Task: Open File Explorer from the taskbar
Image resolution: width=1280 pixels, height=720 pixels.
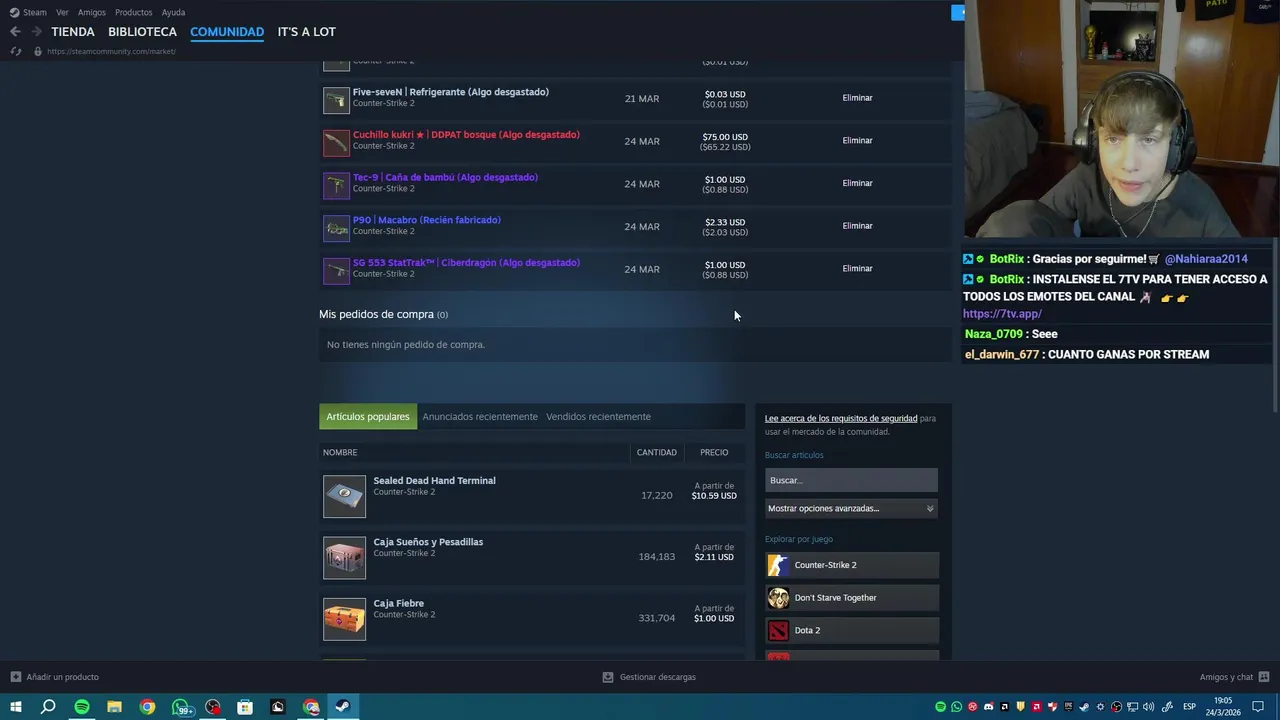Action: (114, 707)
